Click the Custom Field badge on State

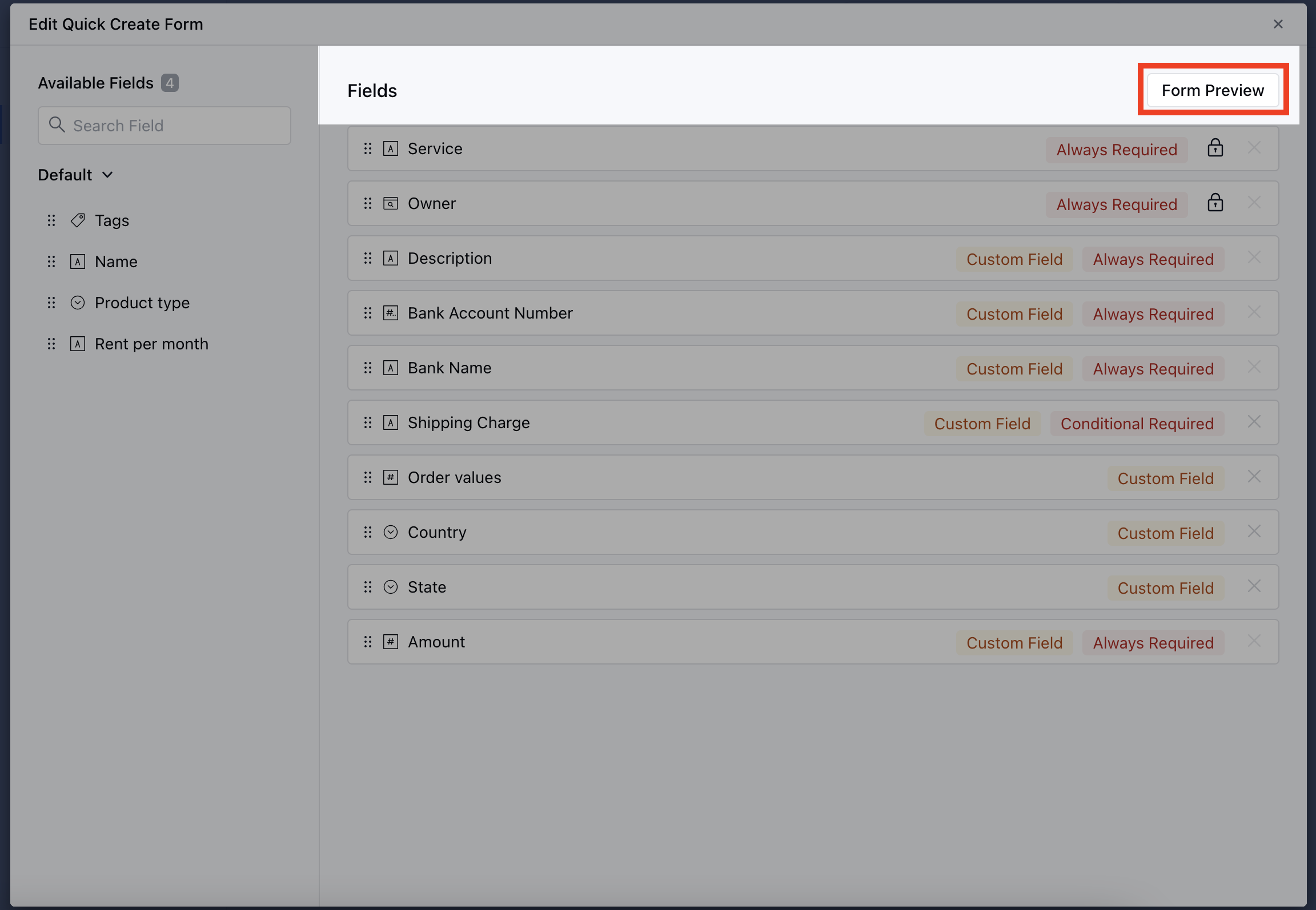[1166, 588]
